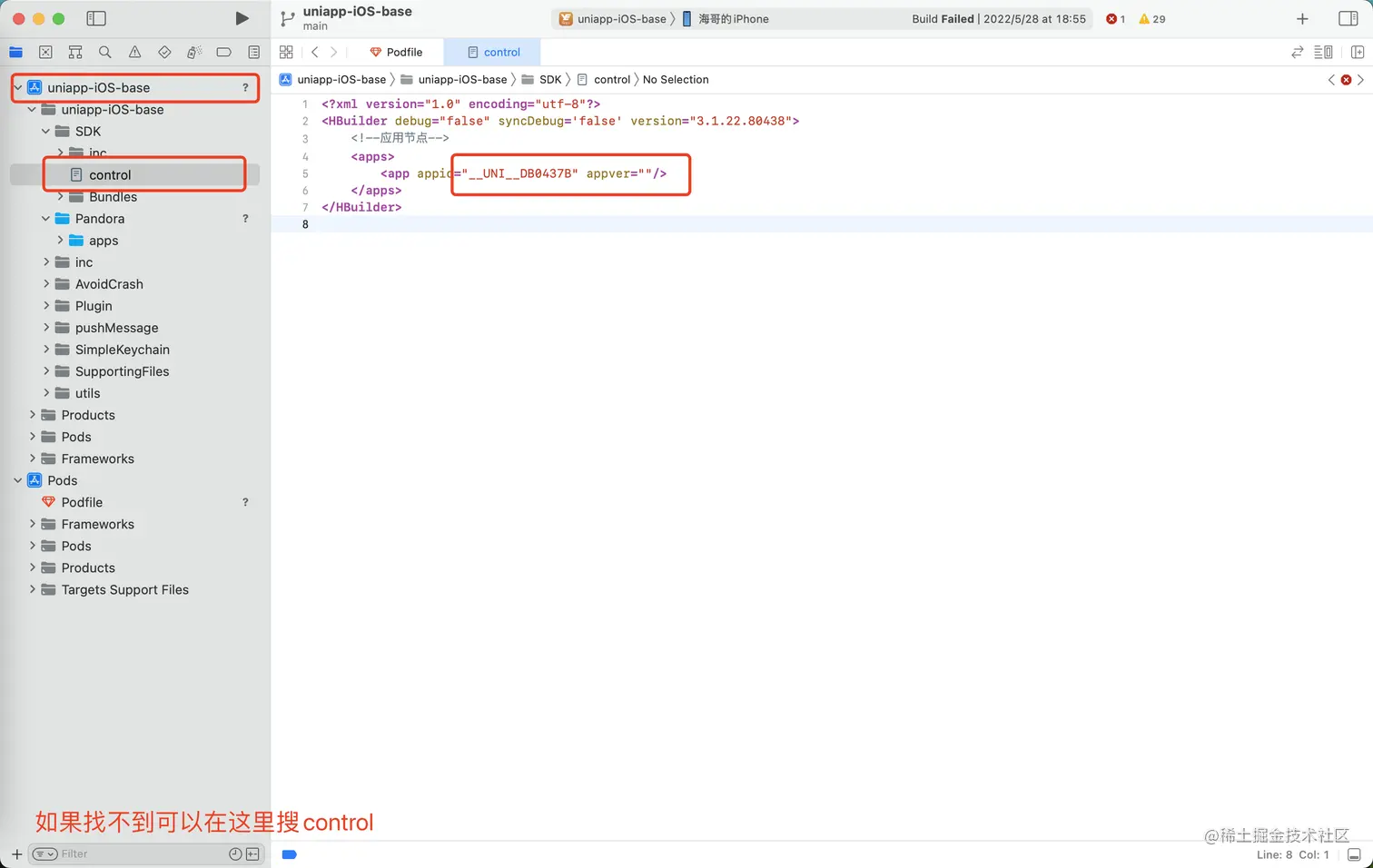
Task: Open the related items grid menu
Action: (286, 52)
